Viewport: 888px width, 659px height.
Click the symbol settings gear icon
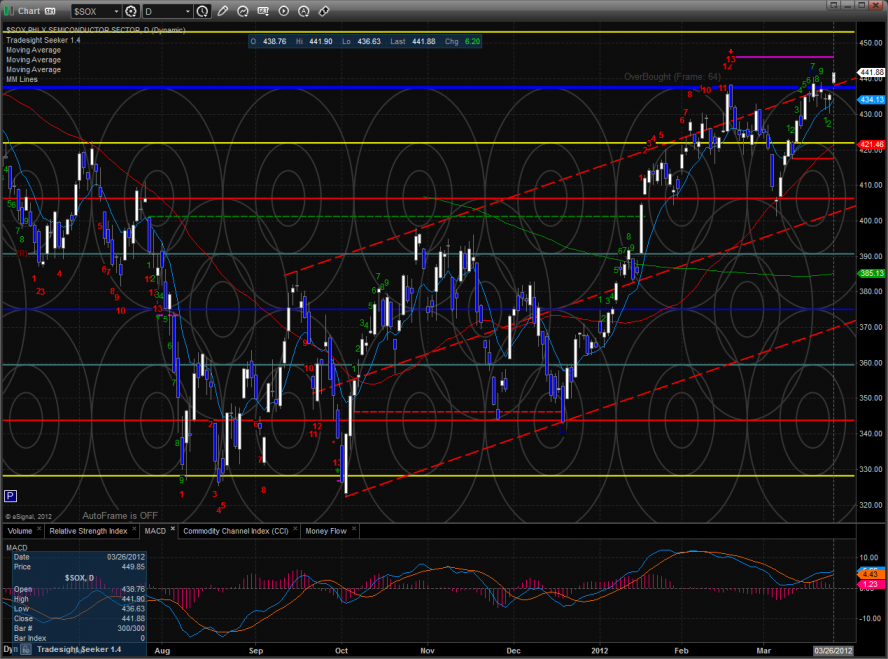click(x=130, y=11)
